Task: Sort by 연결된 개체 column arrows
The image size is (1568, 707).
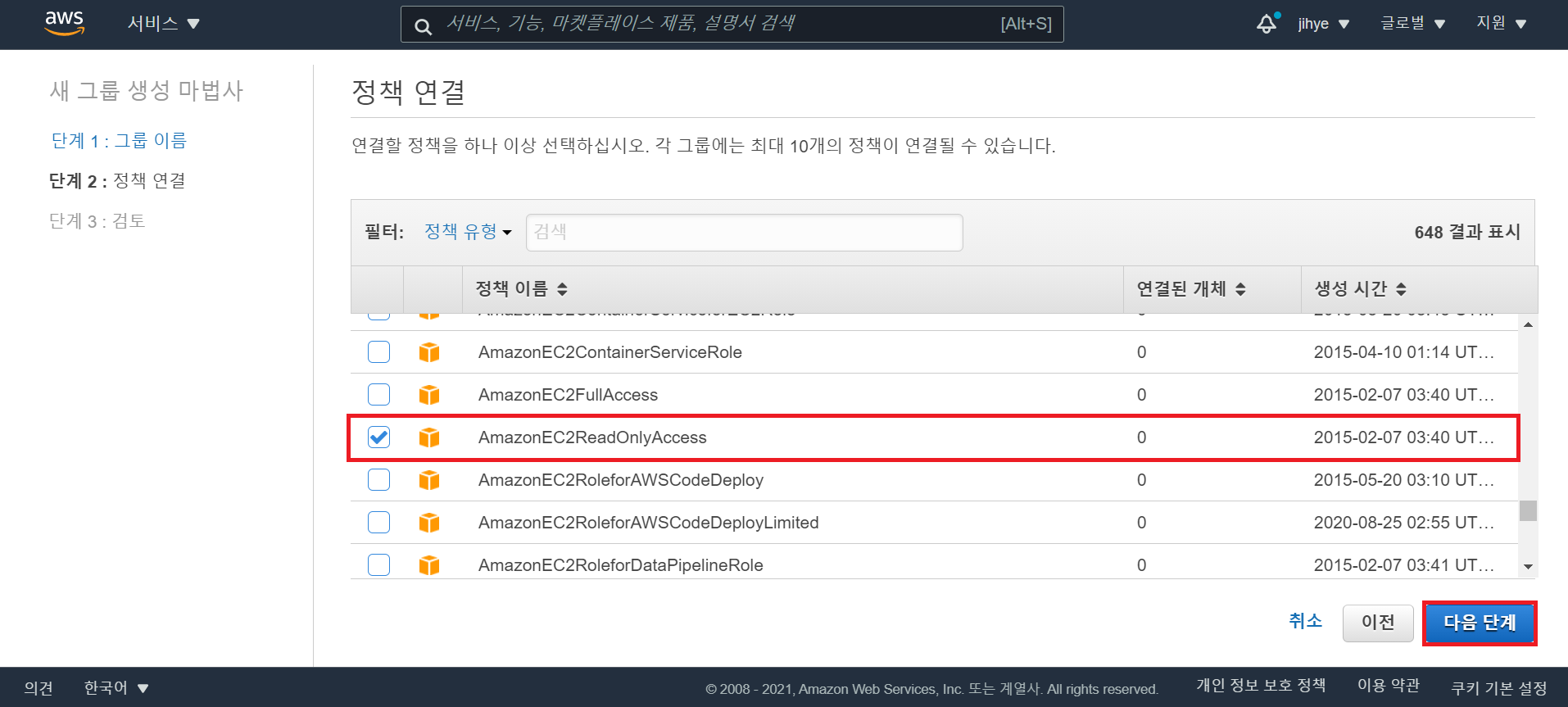Action: 1240,289
